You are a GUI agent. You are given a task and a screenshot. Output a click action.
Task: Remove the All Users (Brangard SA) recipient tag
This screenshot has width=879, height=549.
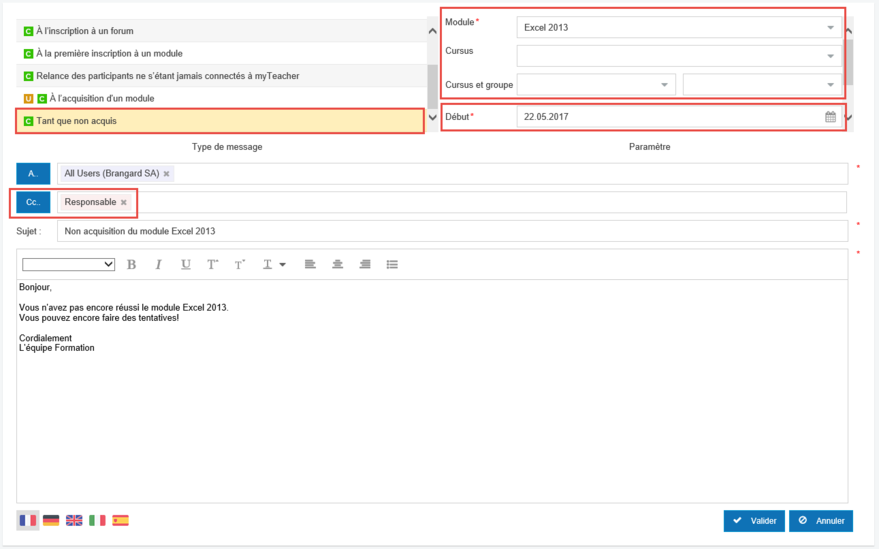[x=166, y=174]
